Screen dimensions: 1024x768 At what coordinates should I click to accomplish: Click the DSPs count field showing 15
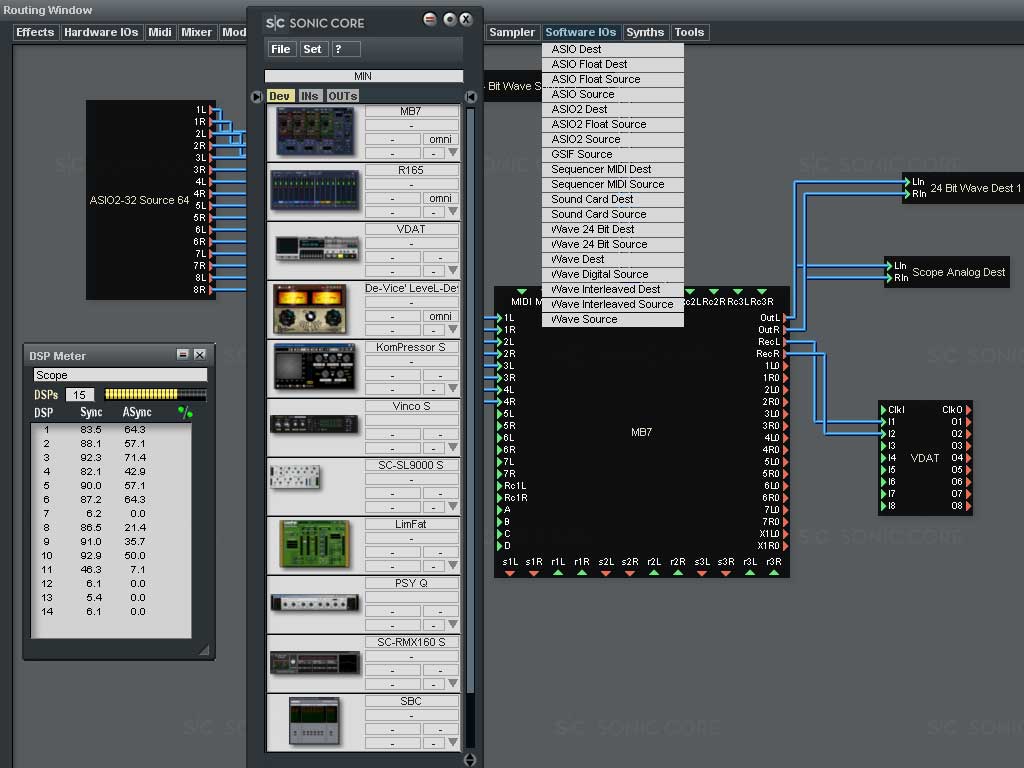click(x=80, y=394)
